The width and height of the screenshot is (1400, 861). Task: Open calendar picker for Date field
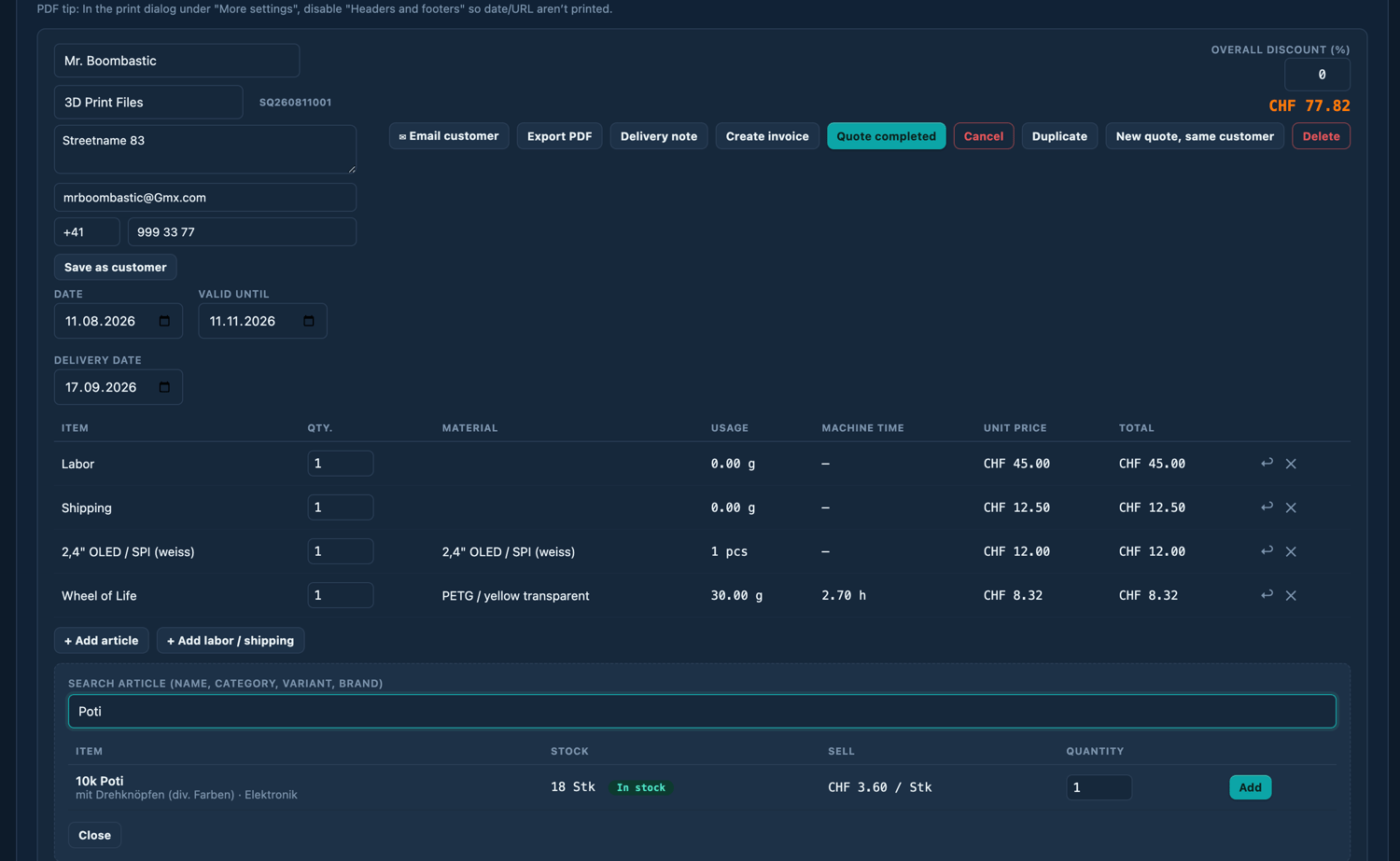click(164, 321)
